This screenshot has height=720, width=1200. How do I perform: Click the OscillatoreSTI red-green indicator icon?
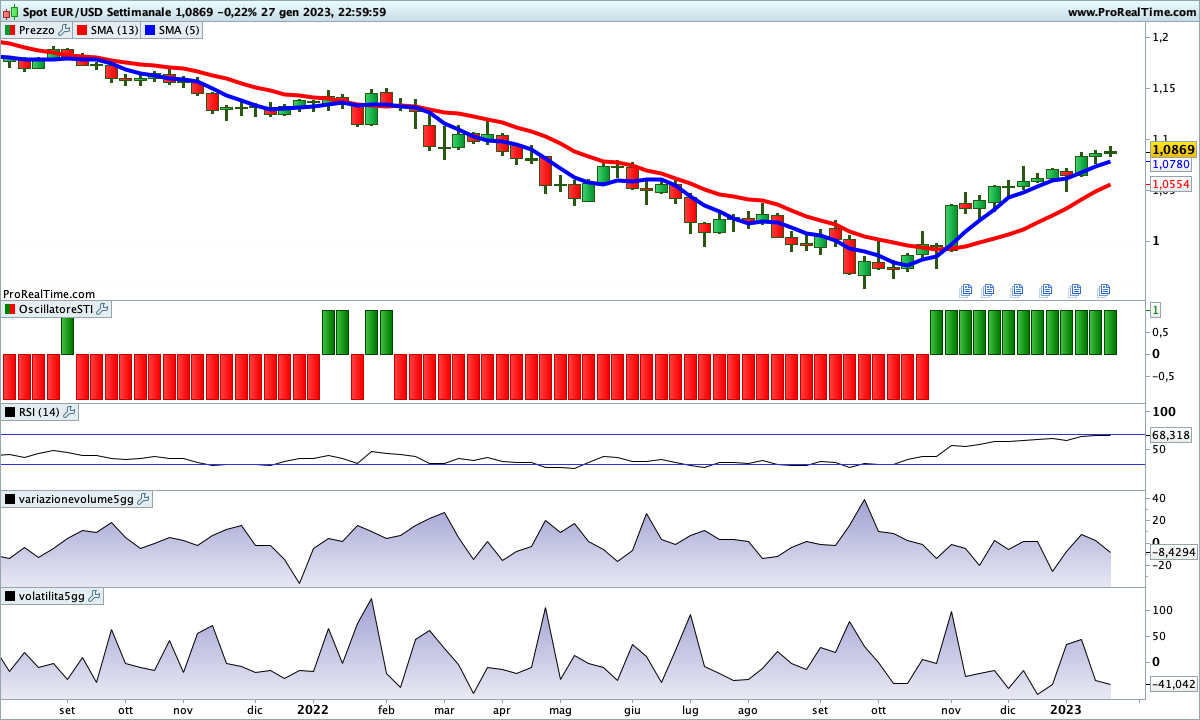pos(10,310)
